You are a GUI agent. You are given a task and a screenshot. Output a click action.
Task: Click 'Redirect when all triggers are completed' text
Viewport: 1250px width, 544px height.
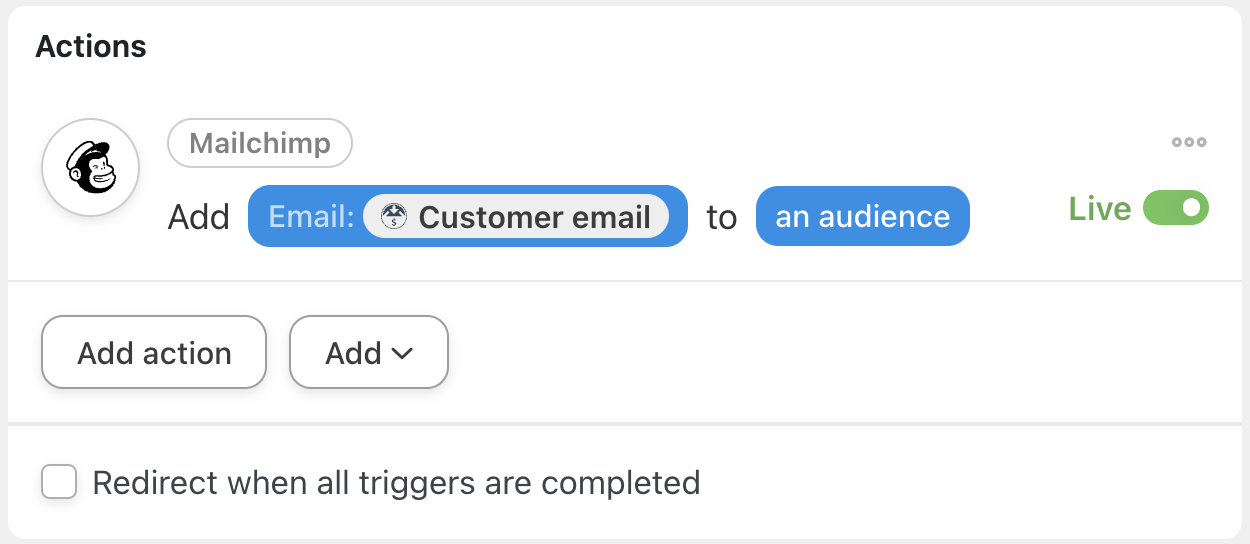point(396,483)
